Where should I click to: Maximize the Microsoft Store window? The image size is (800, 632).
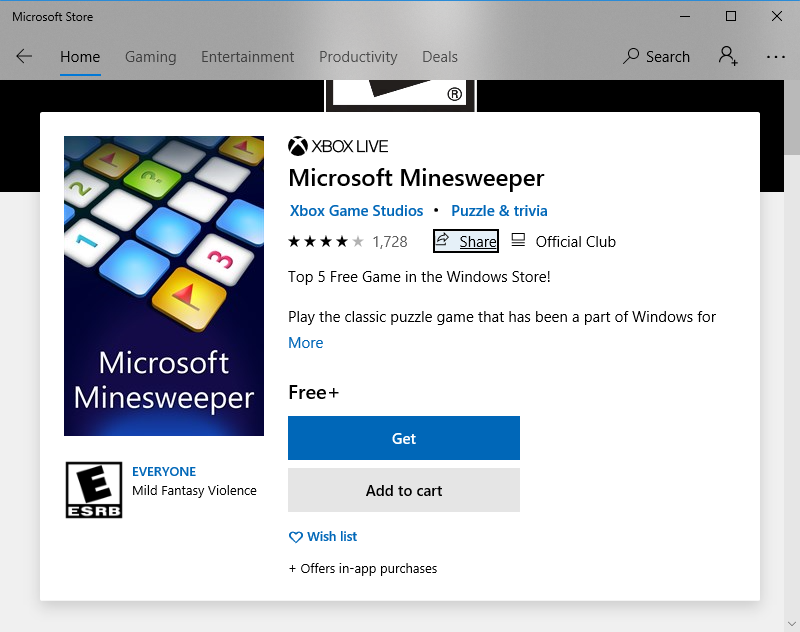(x=731, y=16)
